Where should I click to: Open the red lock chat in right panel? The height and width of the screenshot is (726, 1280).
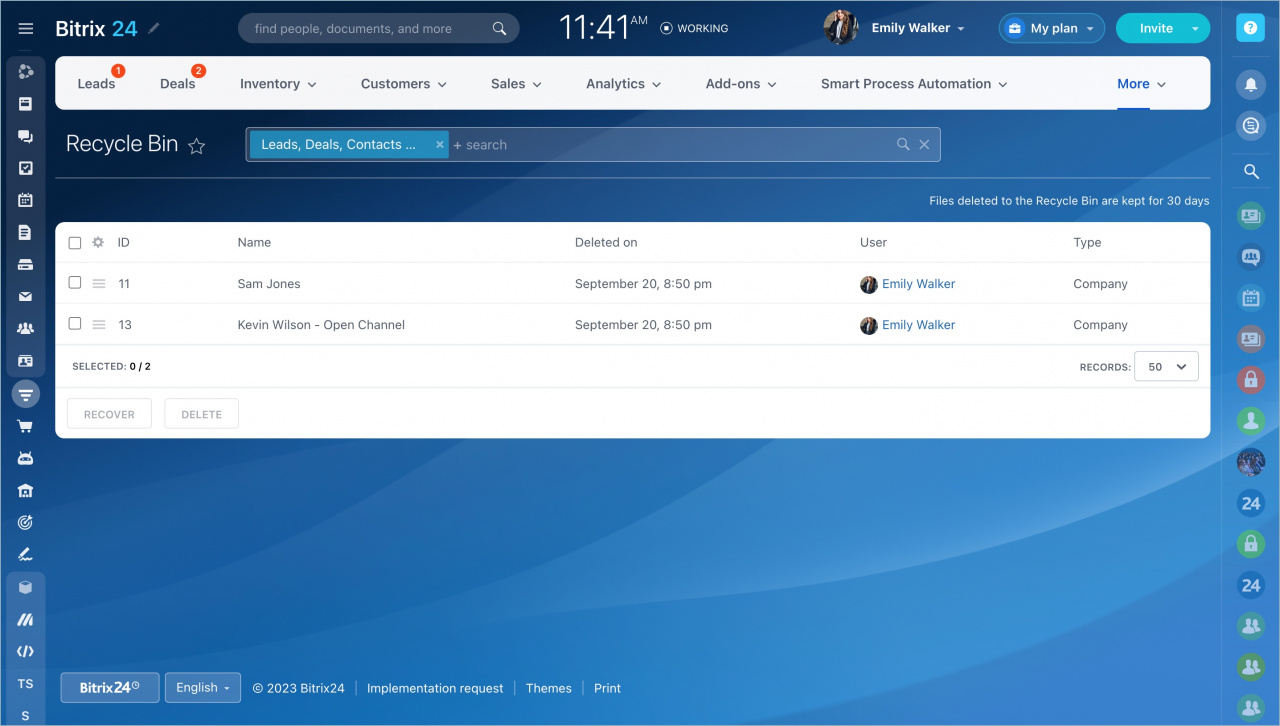1251,379
